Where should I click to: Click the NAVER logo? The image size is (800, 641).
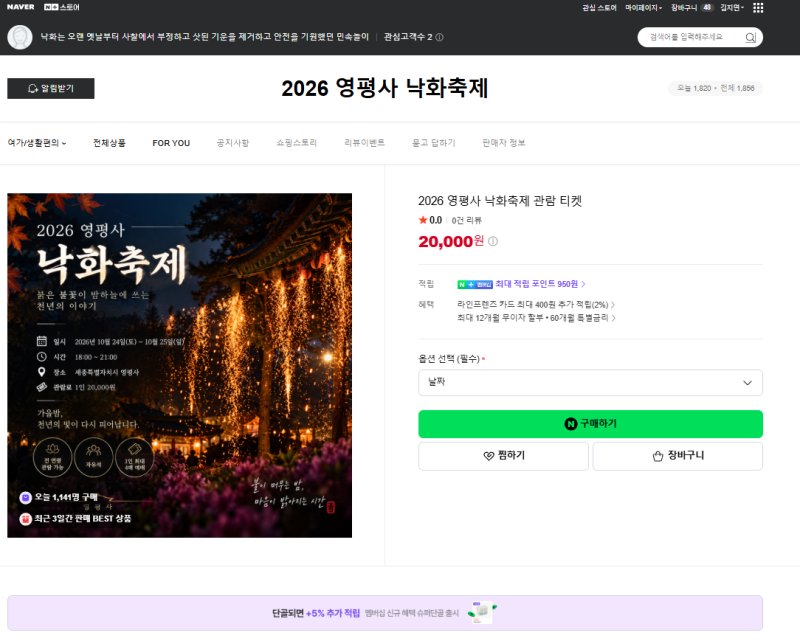[x=20, y=7]
